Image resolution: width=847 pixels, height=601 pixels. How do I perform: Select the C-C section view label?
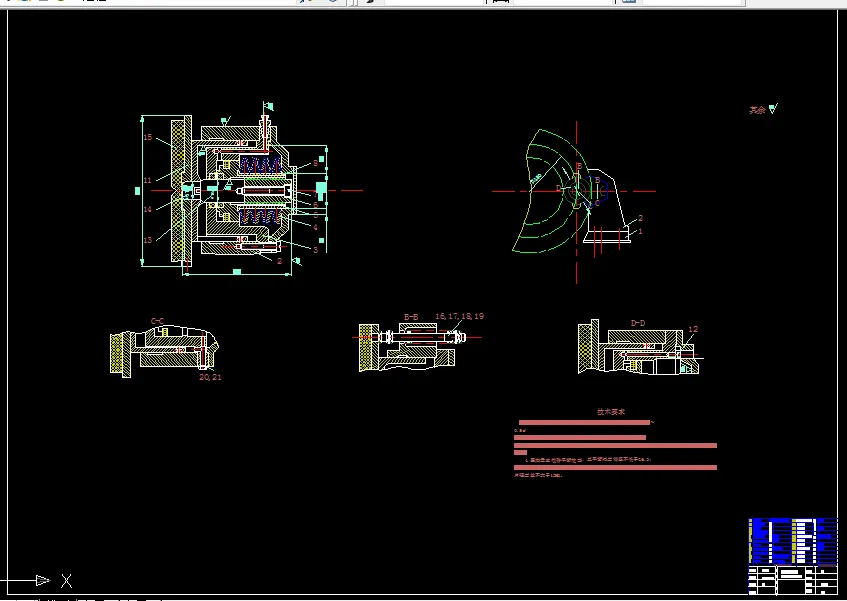click(x=157, y=321)
